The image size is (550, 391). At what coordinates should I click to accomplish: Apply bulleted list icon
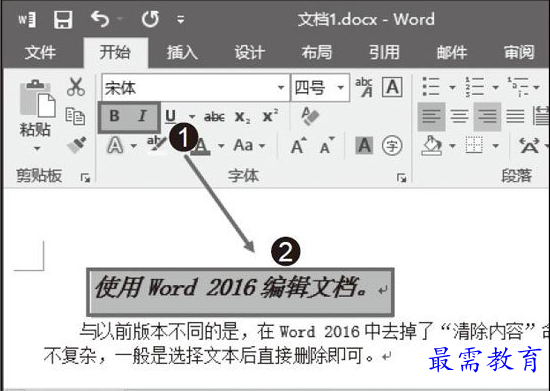[x=431, y=87]
